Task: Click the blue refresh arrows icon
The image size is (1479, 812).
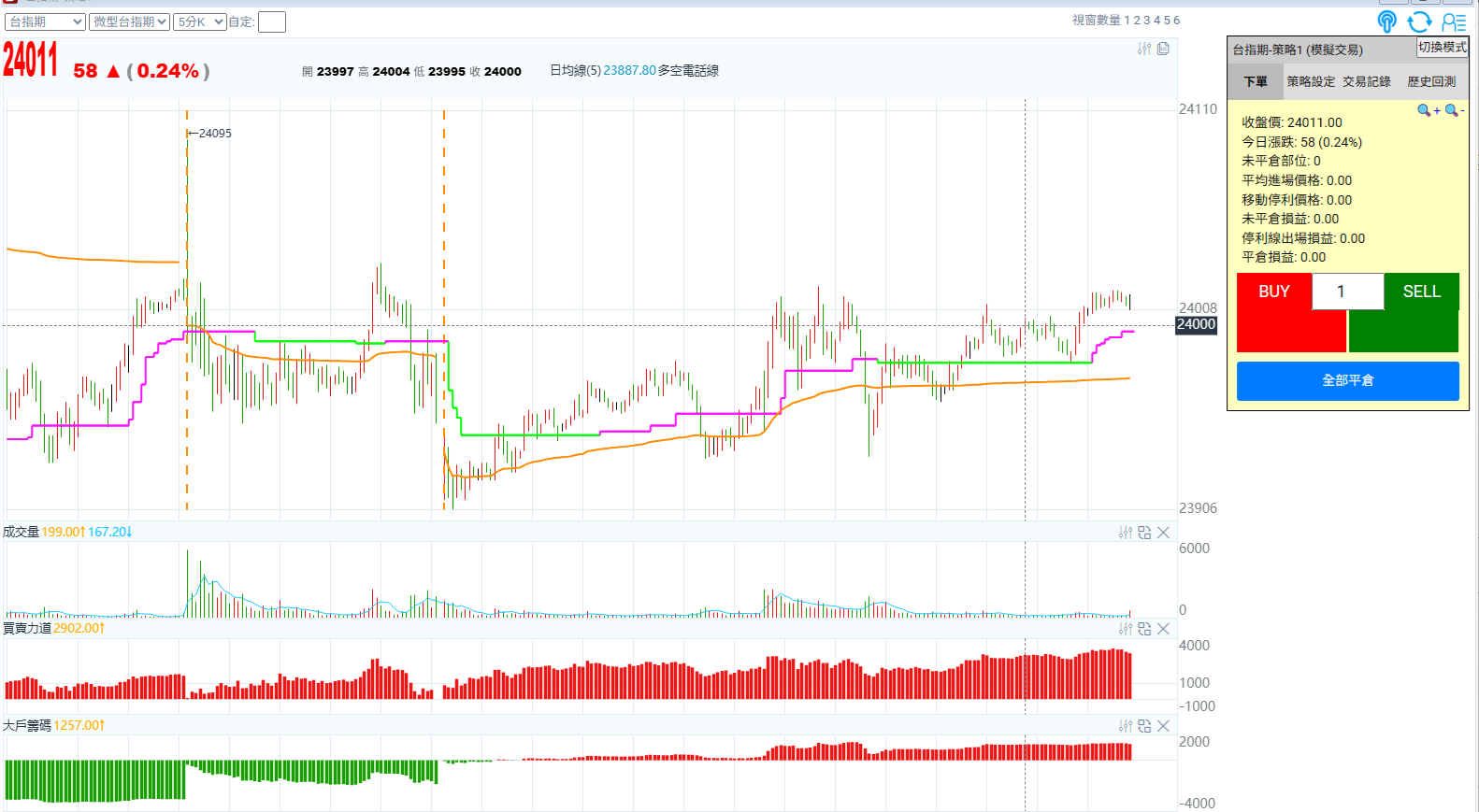Action: [1419, 21]
